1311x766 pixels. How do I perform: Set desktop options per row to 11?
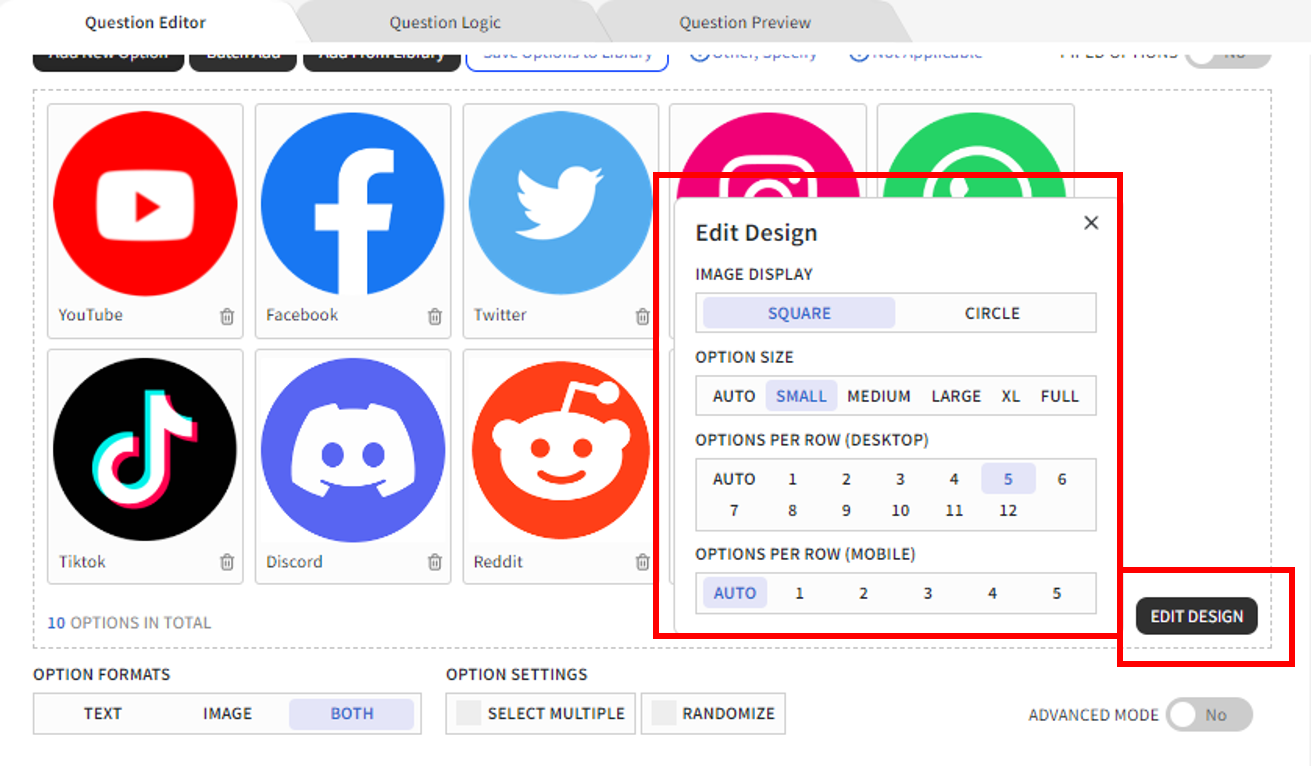tap(954, 510)
